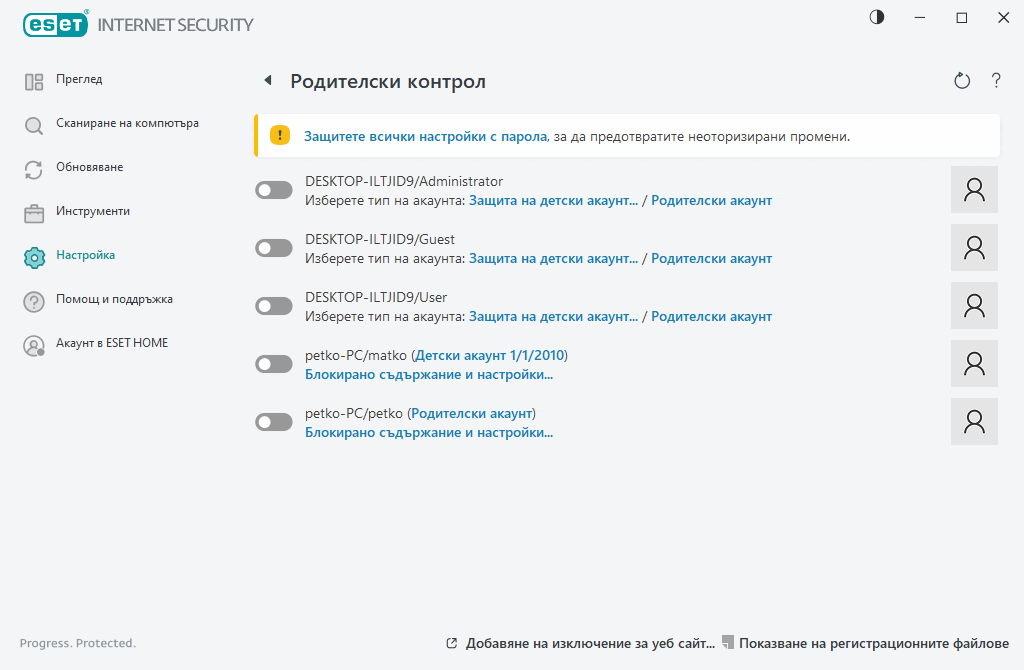
Task: Go back using the back arrow
Action: [x=268, y=80]
